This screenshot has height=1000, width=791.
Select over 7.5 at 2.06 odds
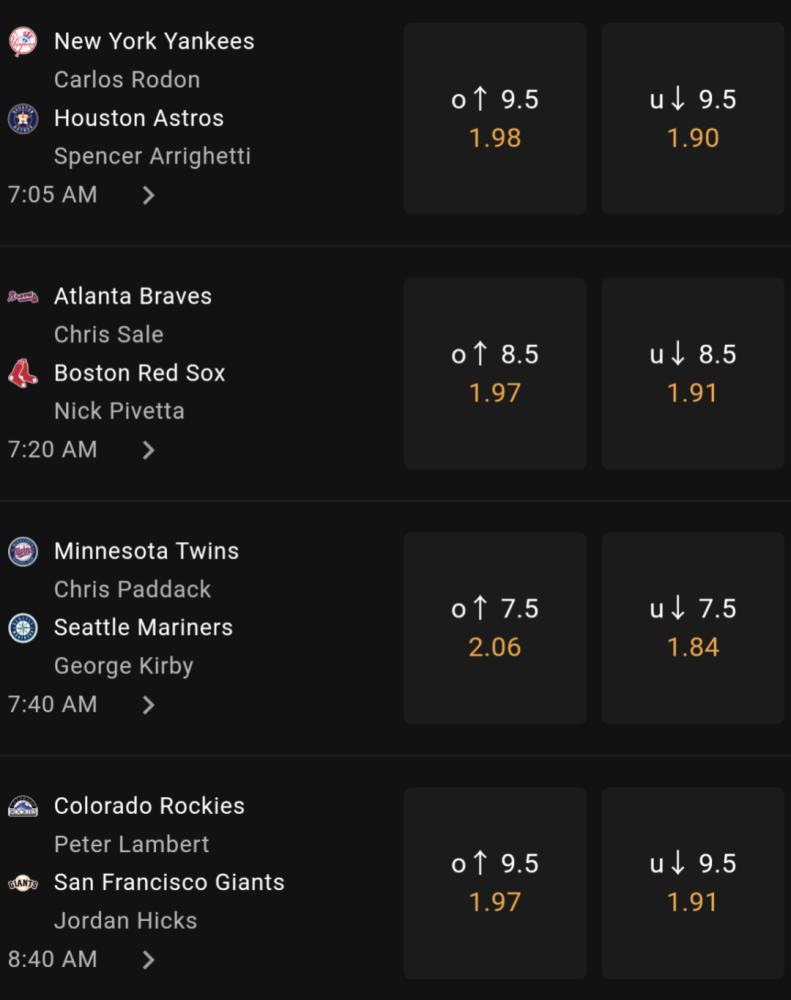pos(495,628)
